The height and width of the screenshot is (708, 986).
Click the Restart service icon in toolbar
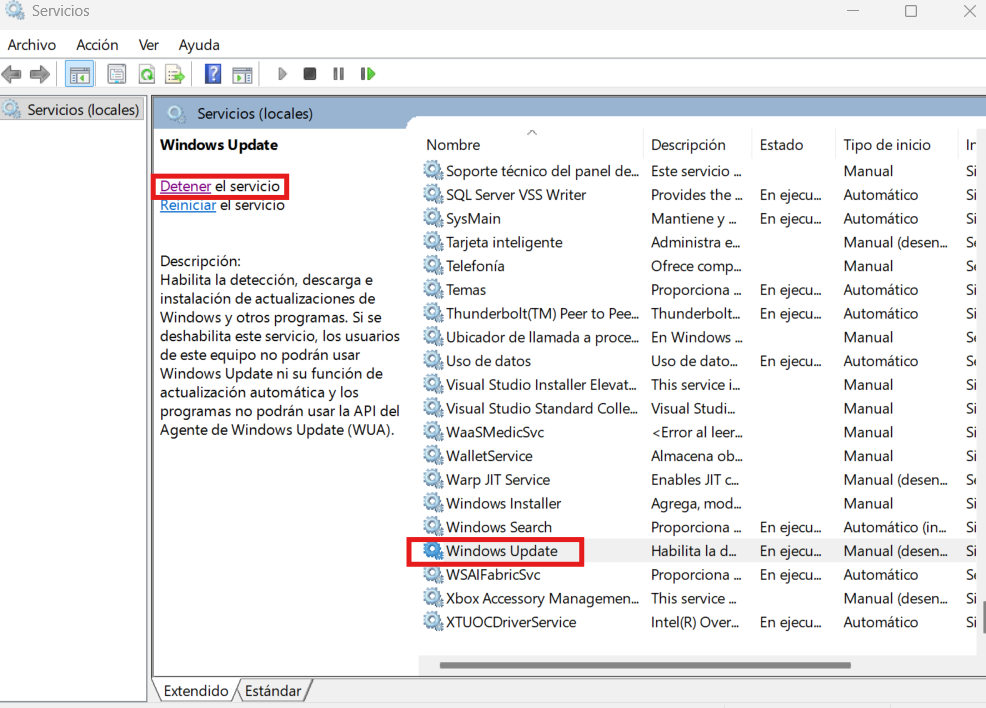click(x=367, y=74)
